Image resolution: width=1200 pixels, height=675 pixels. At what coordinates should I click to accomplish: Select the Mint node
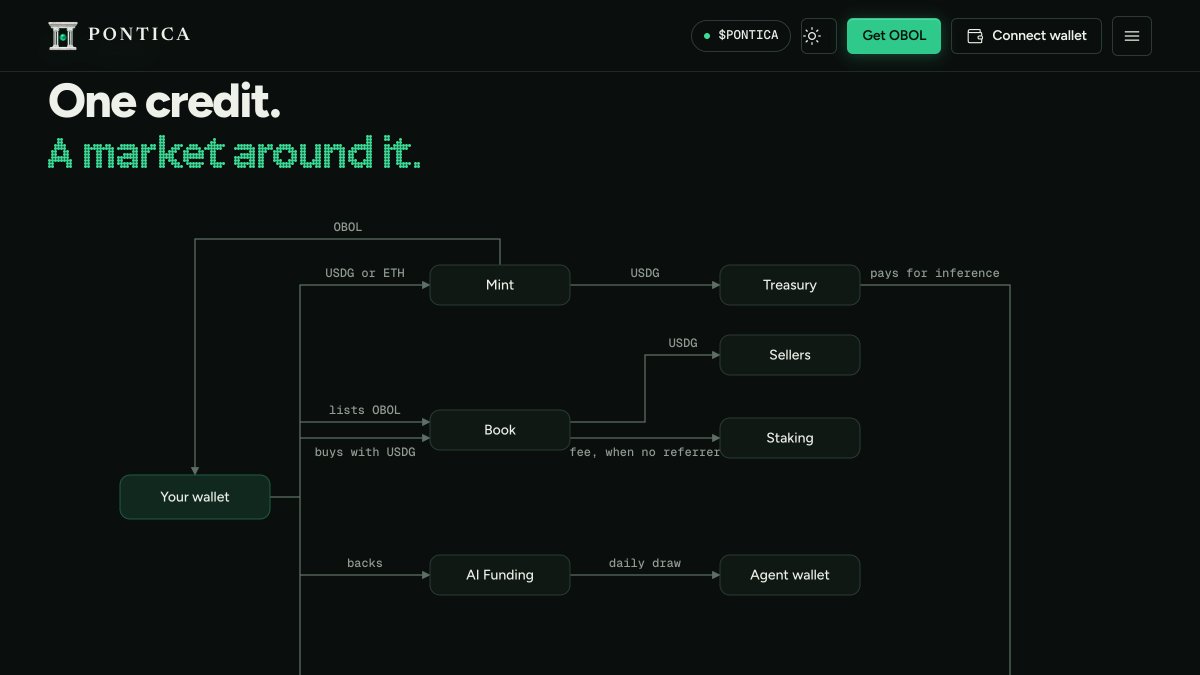[x=500, y=285]
